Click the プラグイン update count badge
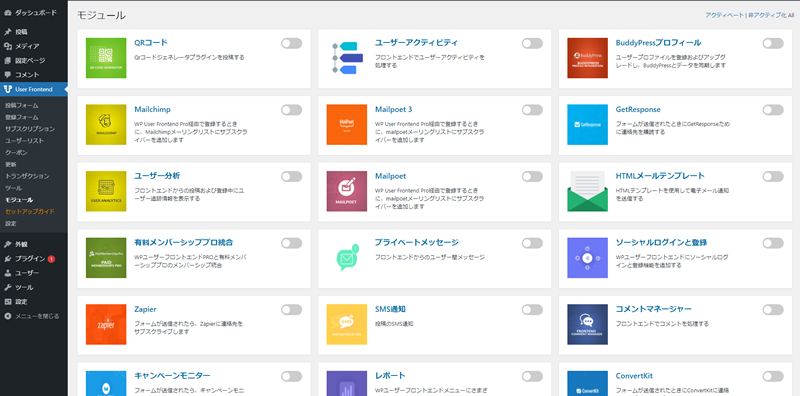The height and width of the screenshot is (396, 800). 52,259
